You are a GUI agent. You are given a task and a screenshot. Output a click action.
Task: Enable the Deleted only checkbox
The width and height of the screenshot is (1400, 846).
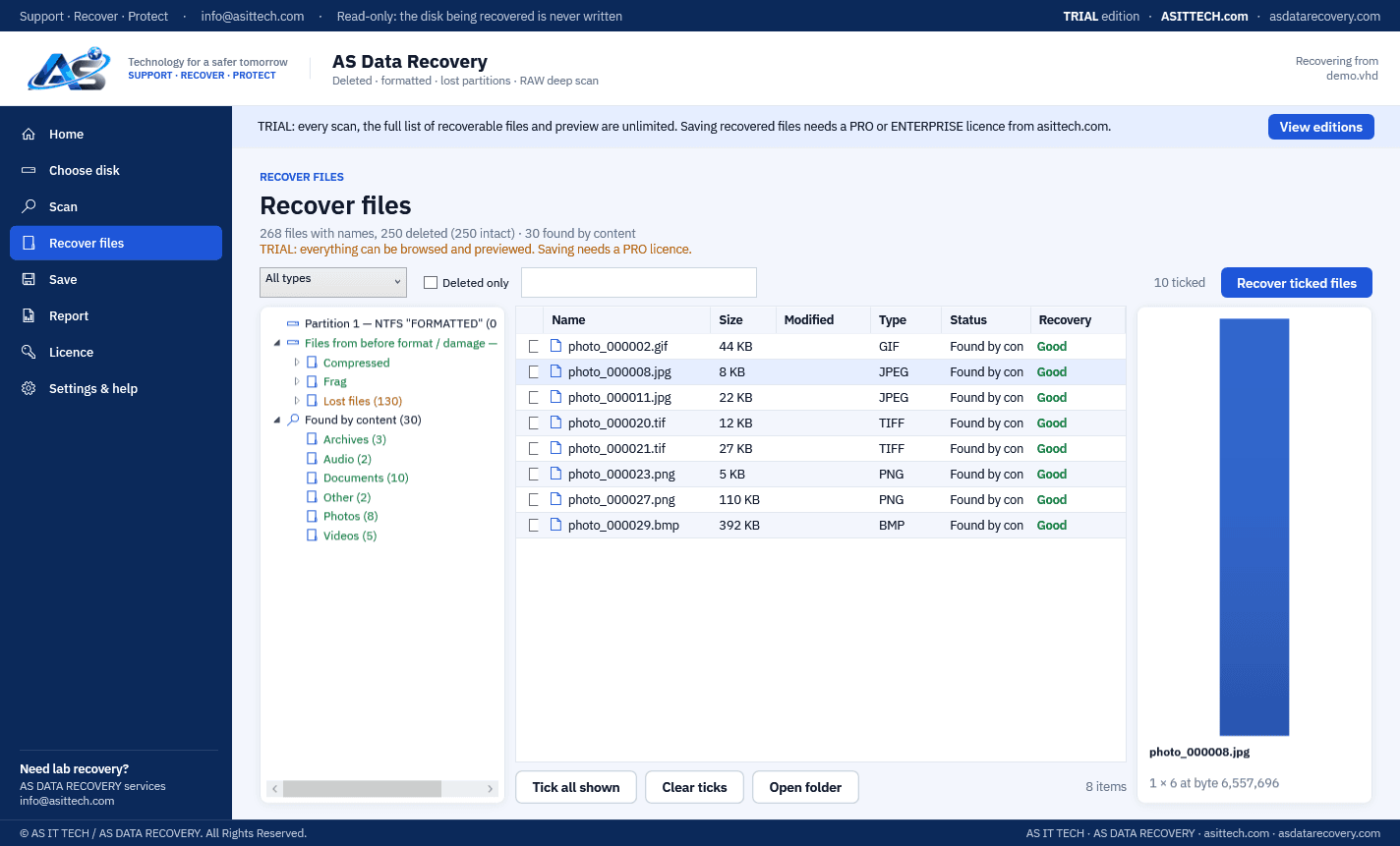pyautogui.click(x=431, y=283)
